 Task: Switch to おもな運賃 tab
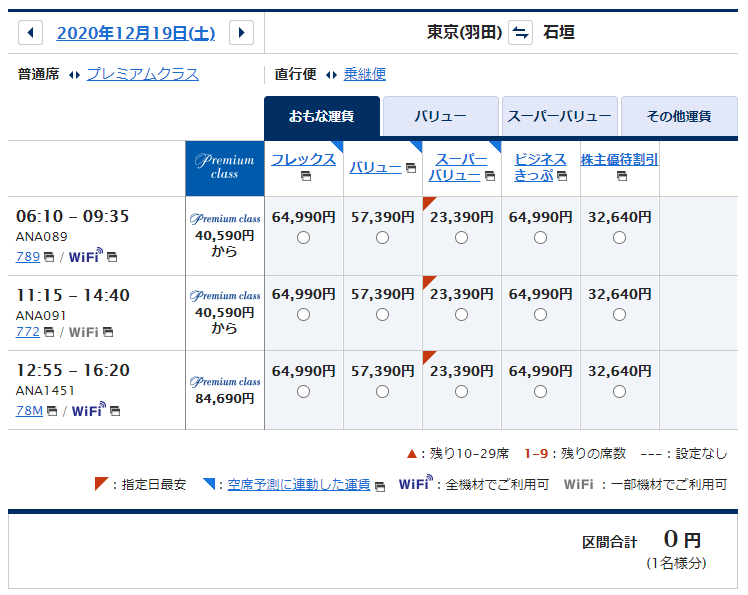[x=322, y=116]
